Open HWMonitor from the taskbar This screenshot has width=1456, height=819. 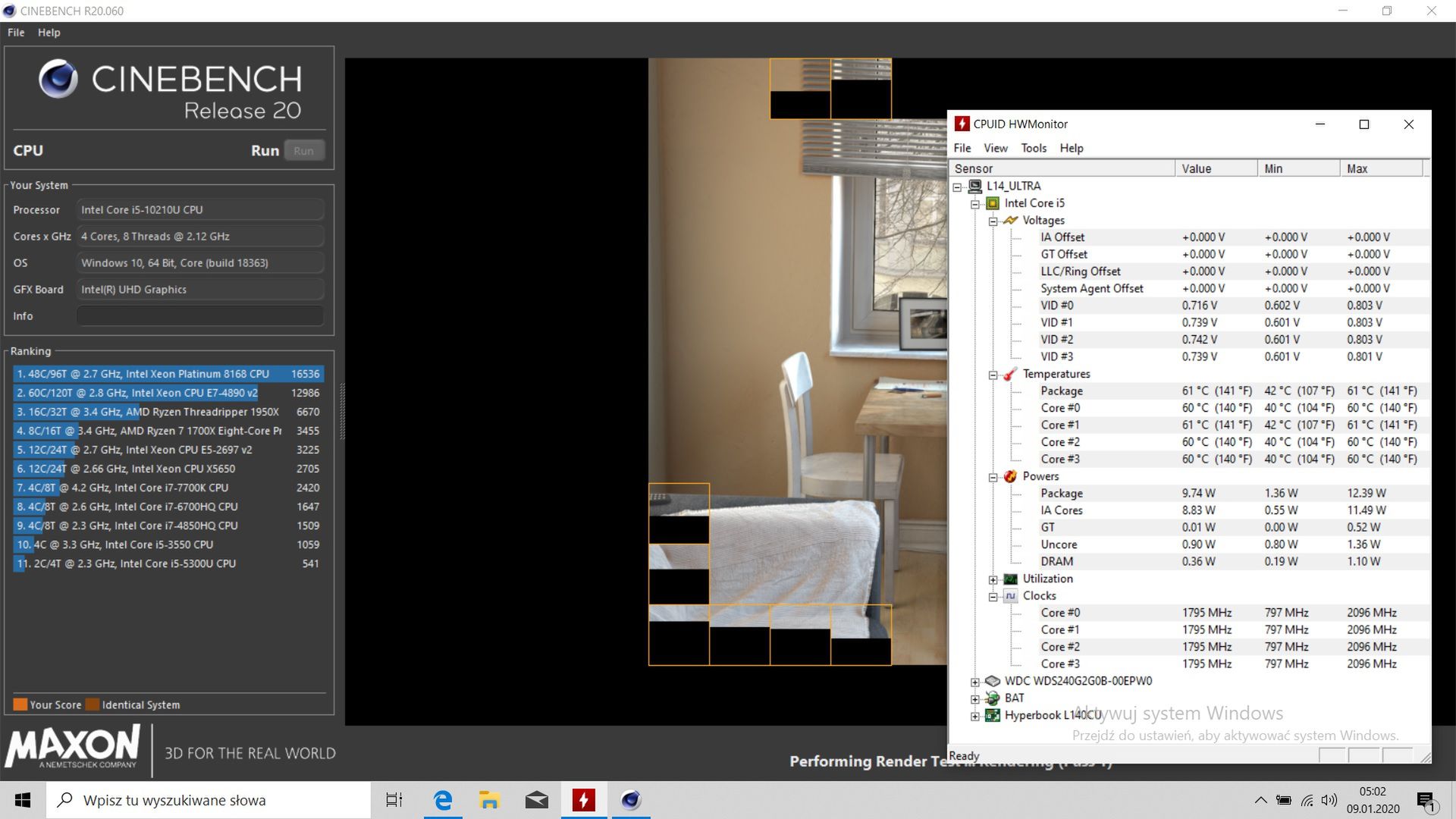click(583, 800)
